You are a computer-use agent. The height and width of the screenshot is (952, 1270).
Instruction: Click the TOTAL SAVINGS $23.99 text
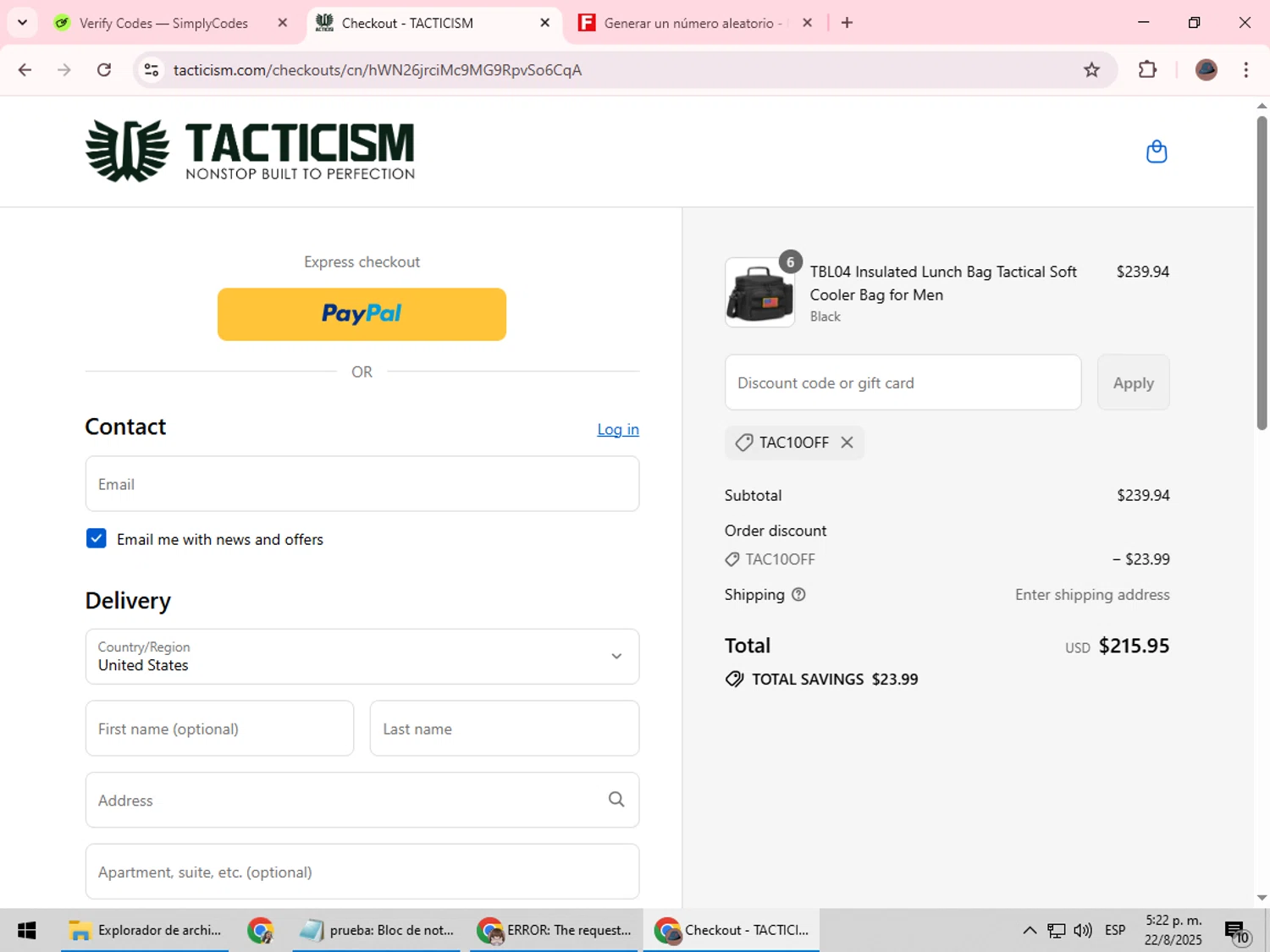(x=835, y=680)
